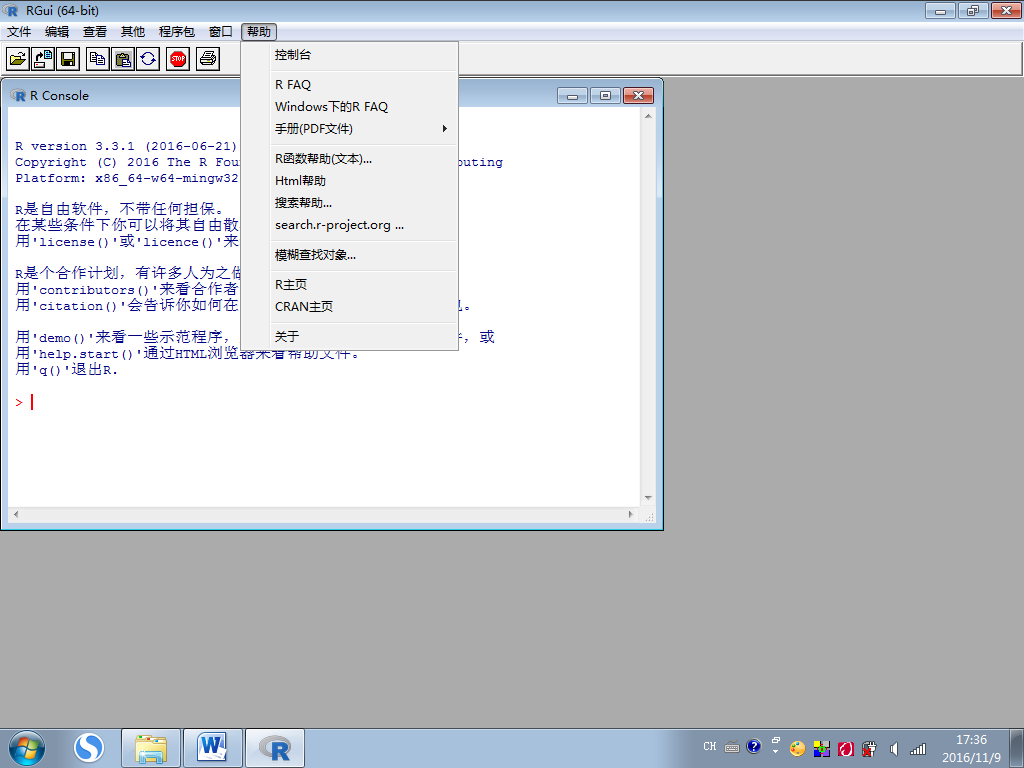Click the help question-mark tray icon
This screenshot has height=768, width=1024.
[x=754, y=746]
